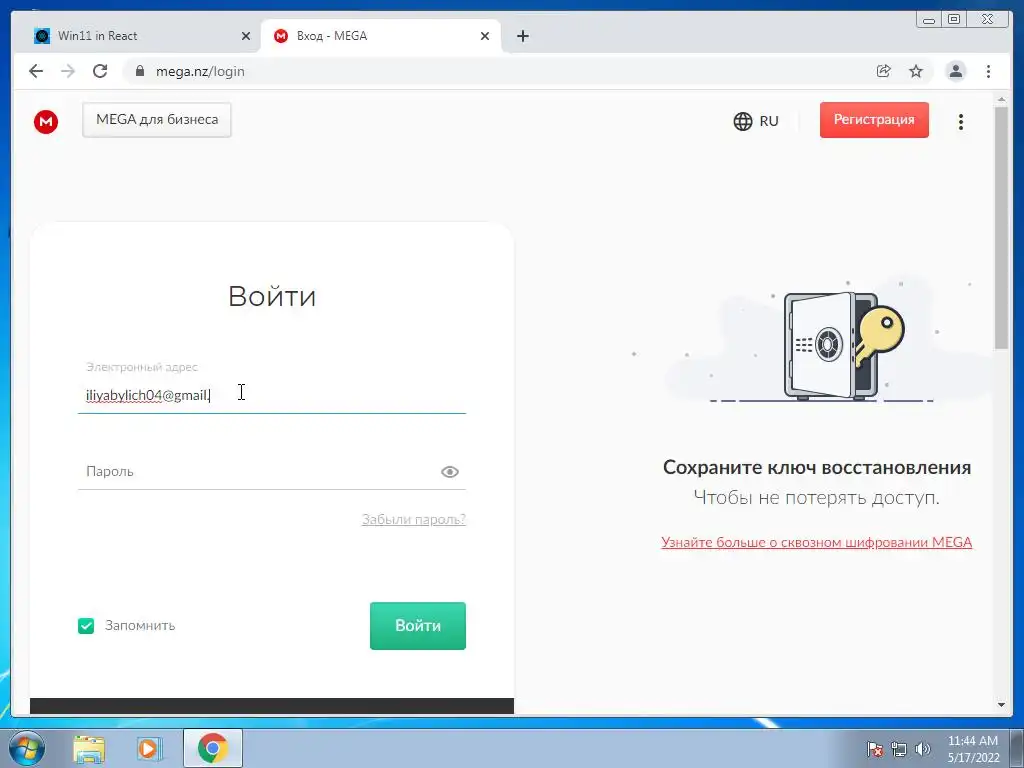
Task: Click the browser forward arrow
Action: pos(68,71)
